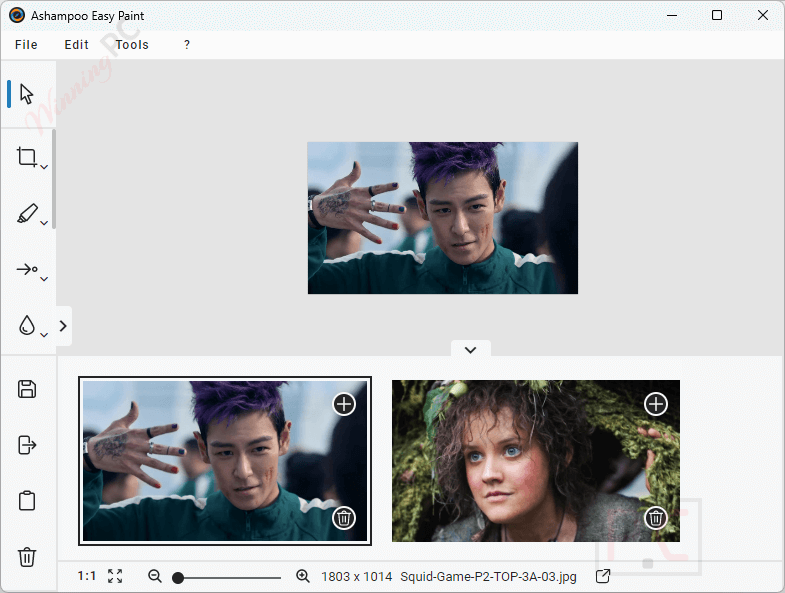Add from the curly-hair woman thumbnail plus
The width and height of the screenshot is (785, 593).
tap(656, 404)
